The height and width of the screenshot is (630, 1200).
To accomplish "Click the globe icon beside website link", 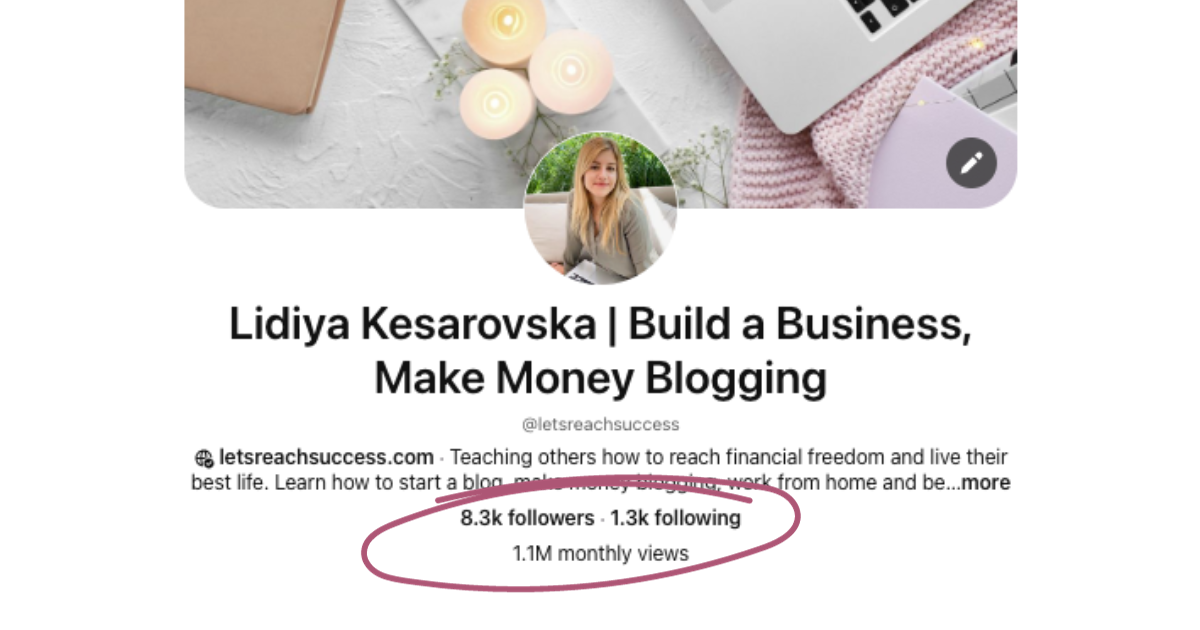I will [203, 458].
